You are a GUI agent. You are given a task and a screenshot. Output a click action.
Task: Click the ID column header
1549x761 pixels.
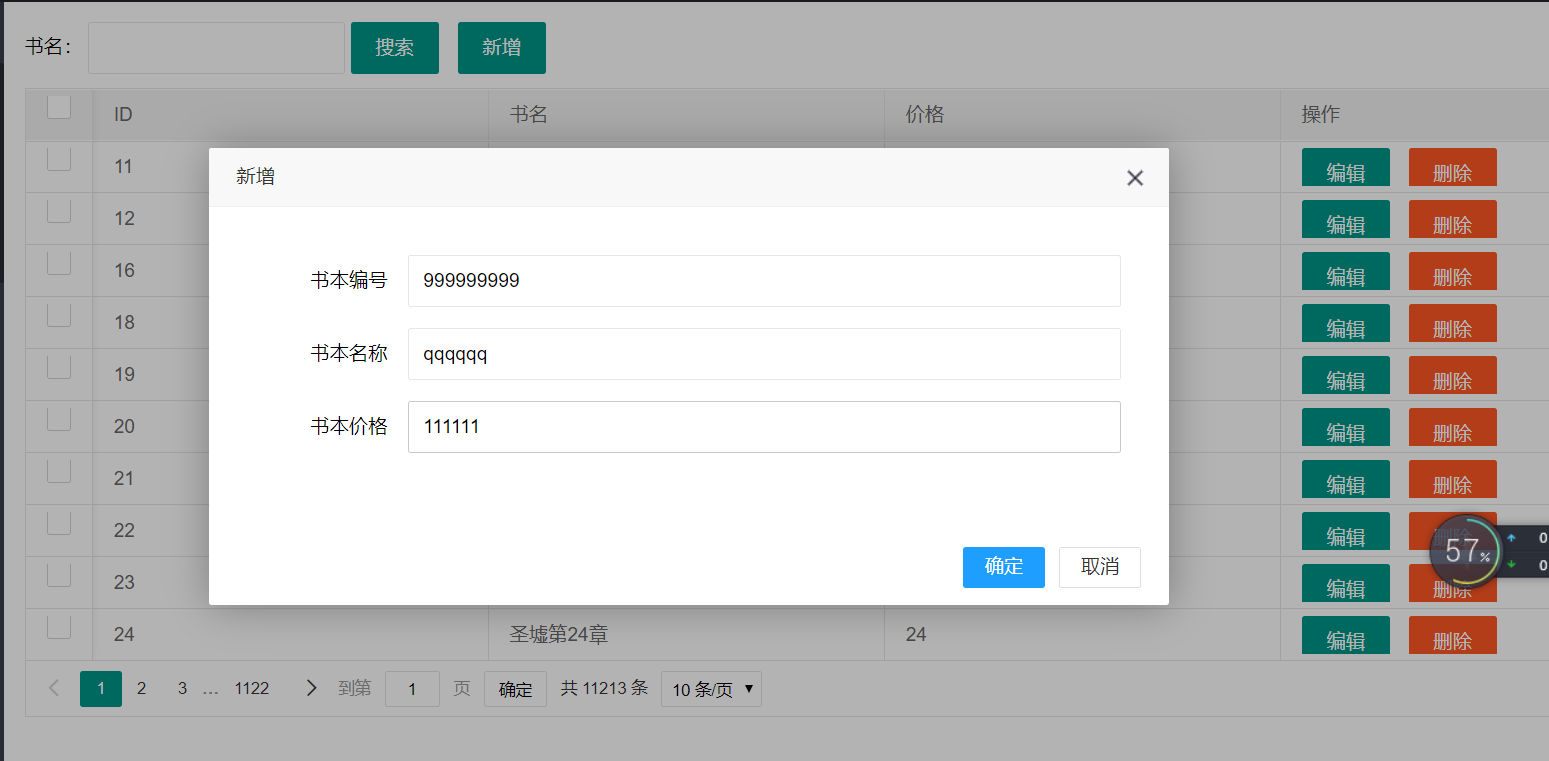click(x=291, y=114)
